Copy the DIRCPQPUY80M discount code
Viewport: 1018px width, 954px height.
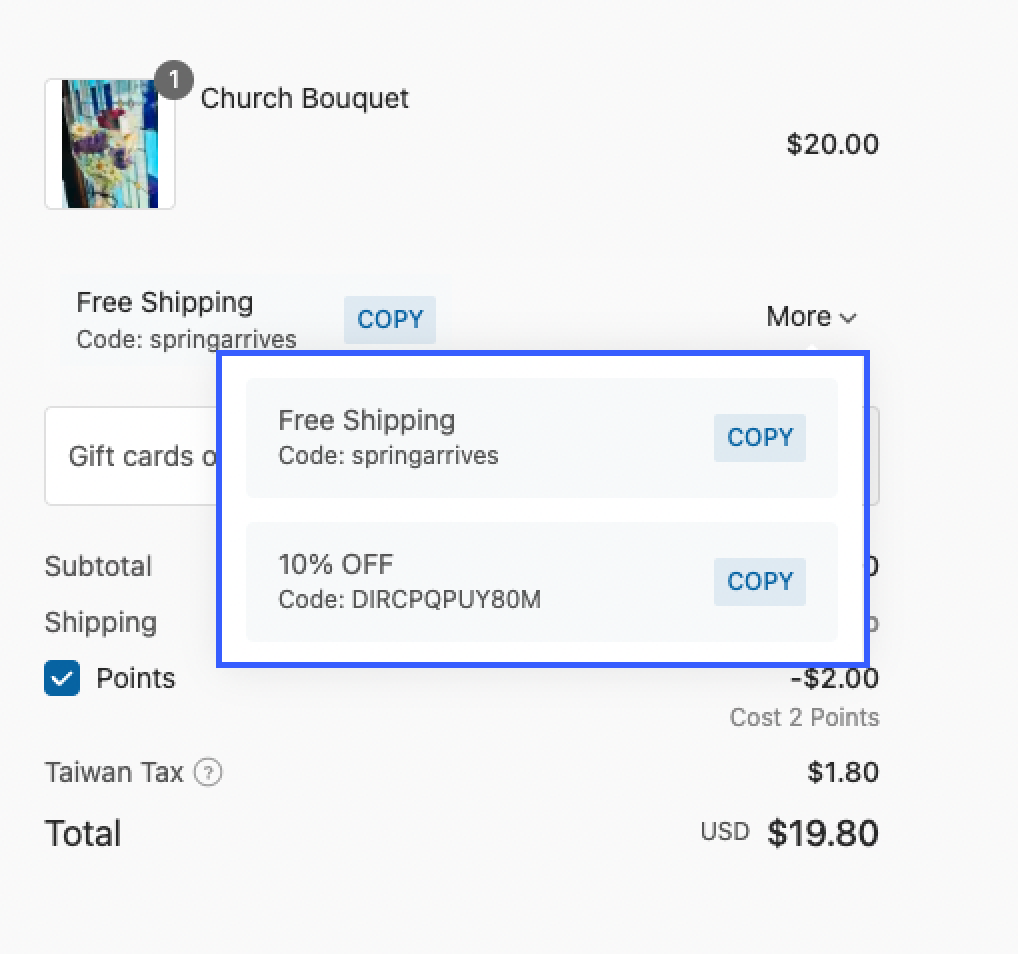[759, 581]
